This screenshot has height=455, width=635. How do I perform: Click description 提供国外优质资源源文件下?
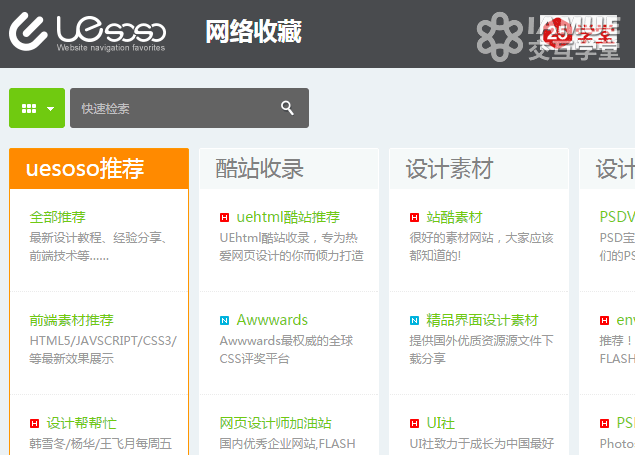[x=481, y=341]
